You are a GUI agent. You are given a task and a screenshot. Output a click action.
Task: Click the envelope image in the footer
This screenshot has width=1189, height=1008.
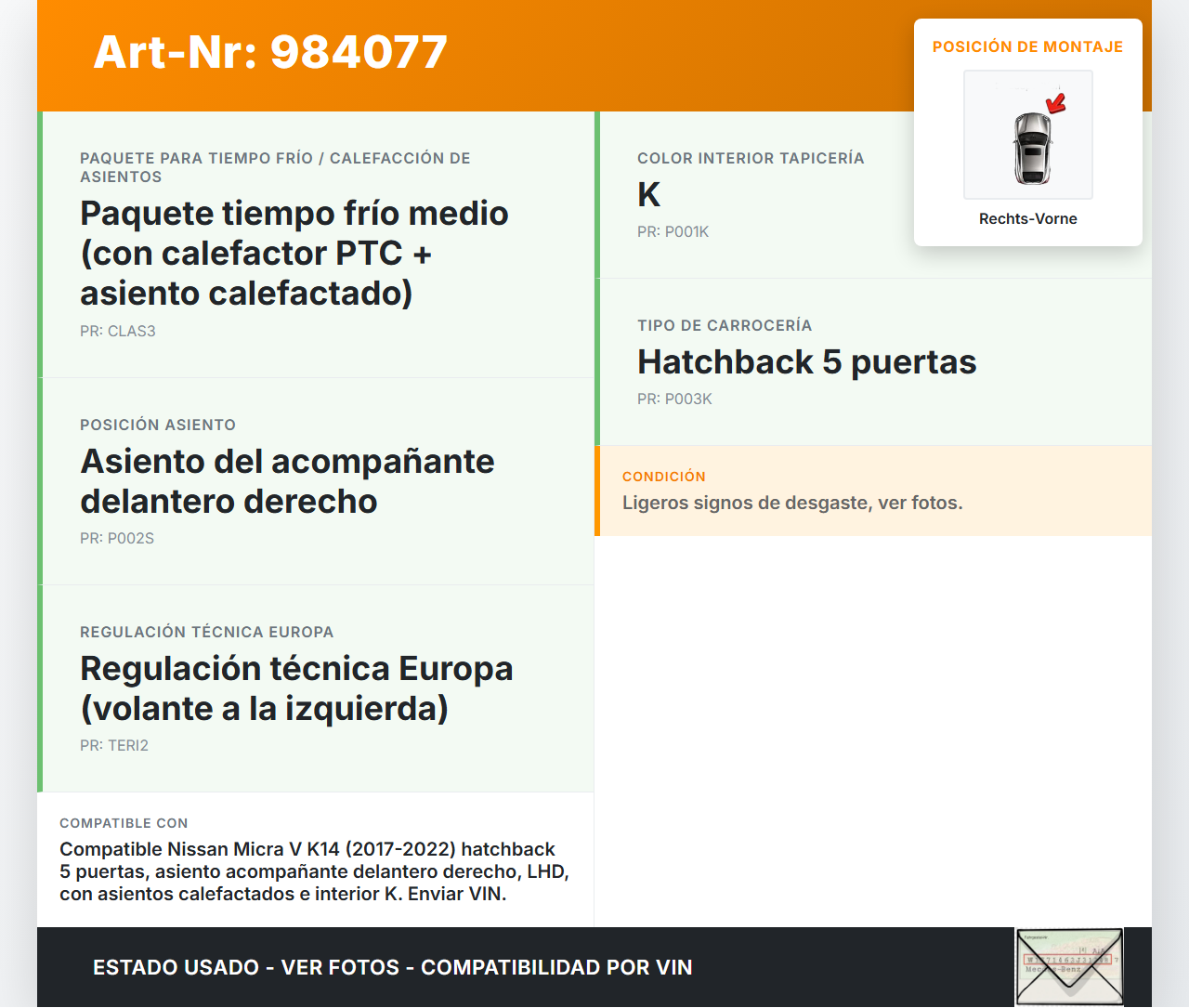tap(1069, 967)
